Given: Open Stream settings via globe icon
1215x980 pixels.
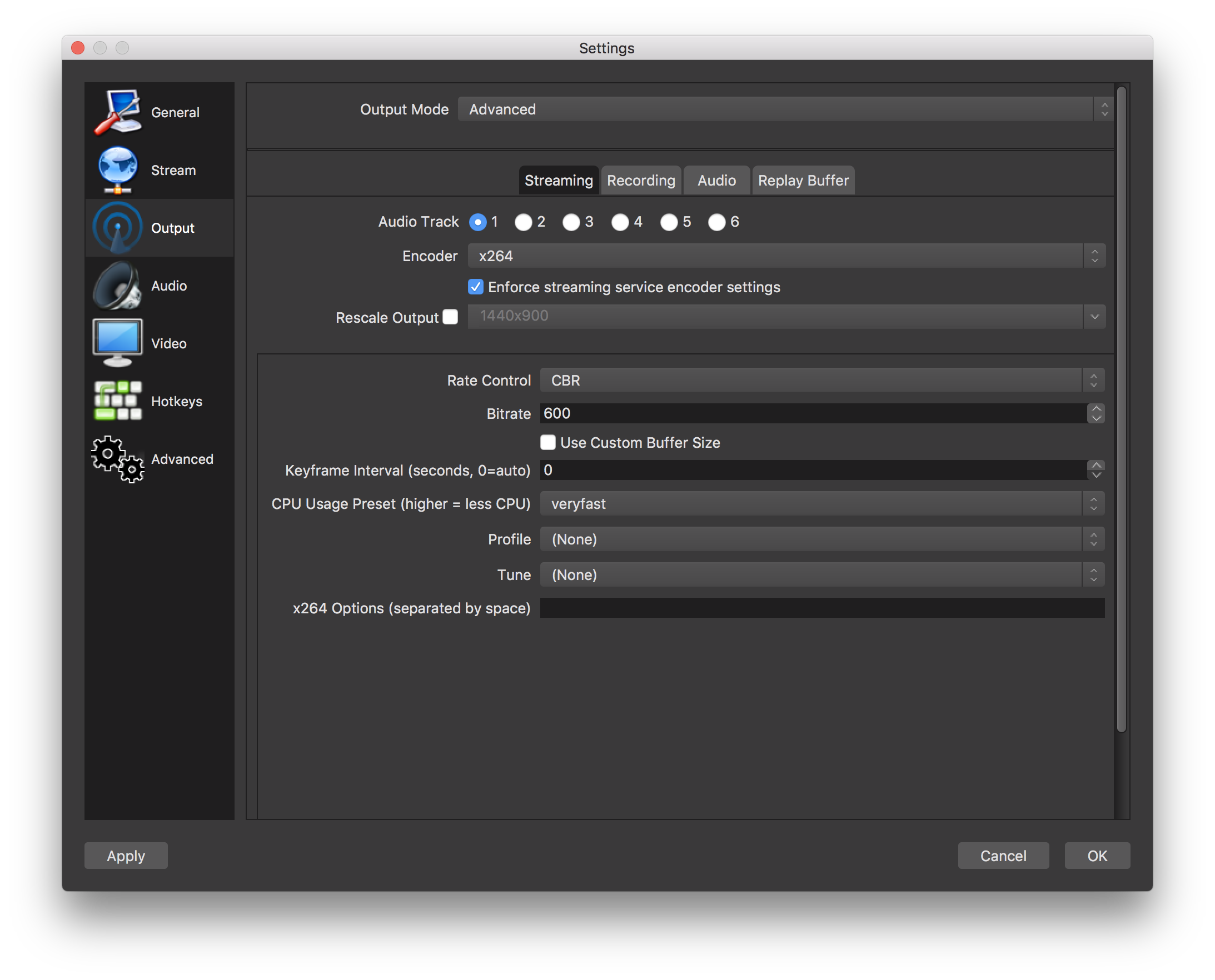Looking at the screenshot, I should (117, 169).
